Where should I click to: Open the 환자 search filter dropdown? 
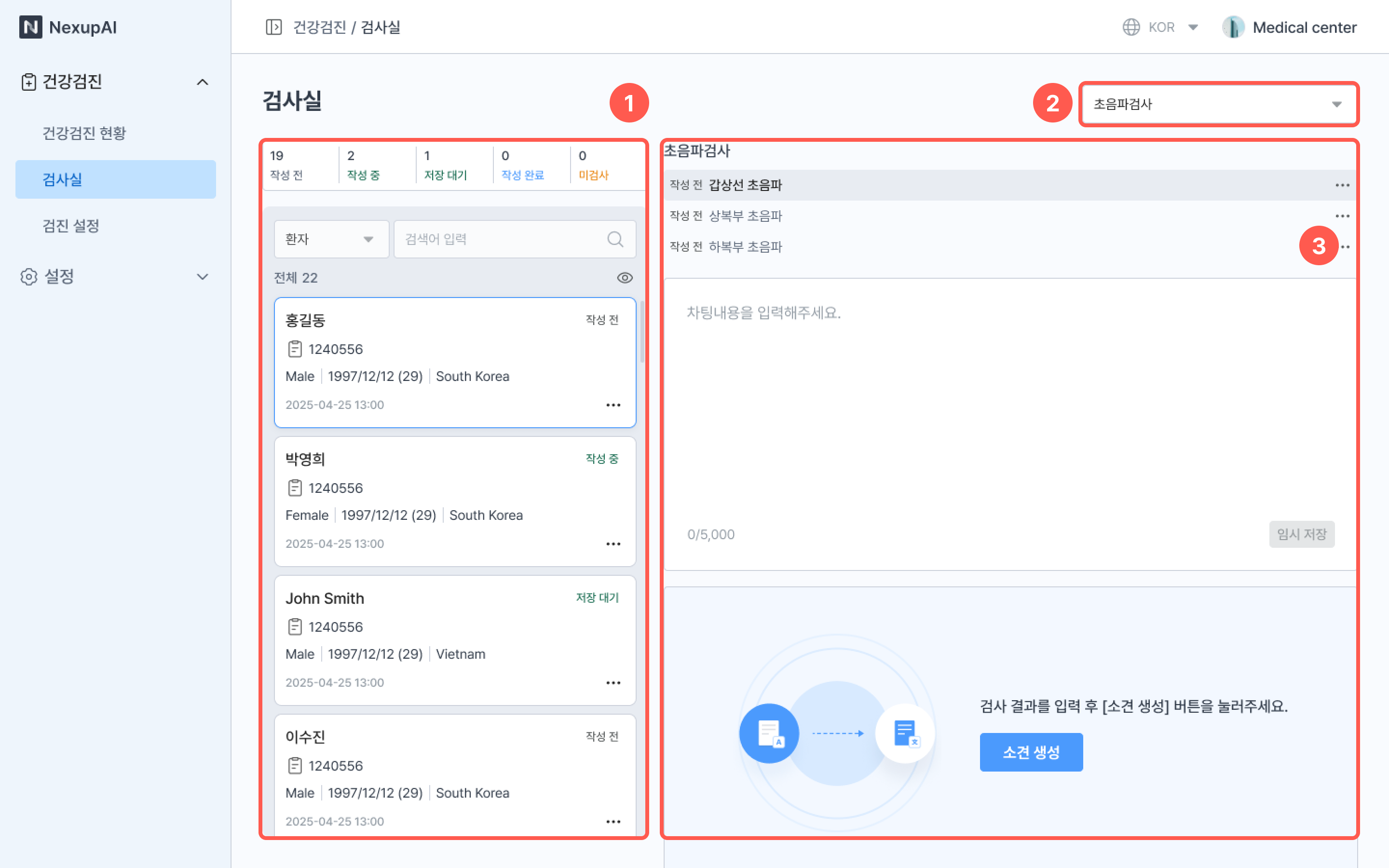(x=330, y=239)
